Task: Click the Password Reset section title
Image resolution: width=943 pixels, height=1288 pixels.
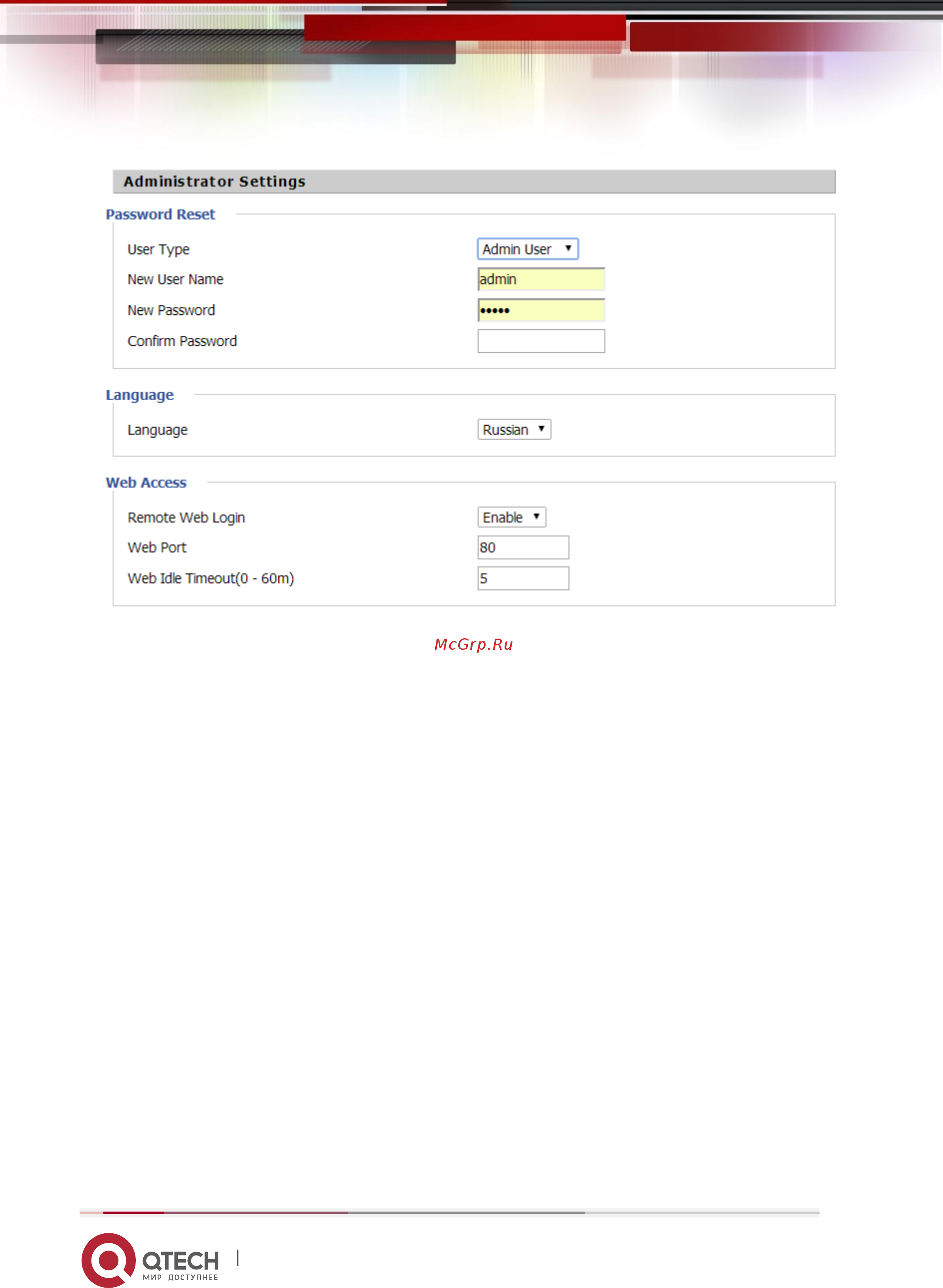Action: click(x=160, y=214)
